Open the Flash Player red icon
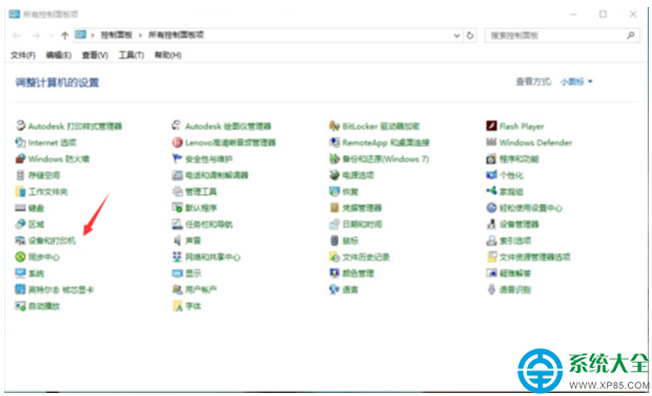 tap(491, 126)
